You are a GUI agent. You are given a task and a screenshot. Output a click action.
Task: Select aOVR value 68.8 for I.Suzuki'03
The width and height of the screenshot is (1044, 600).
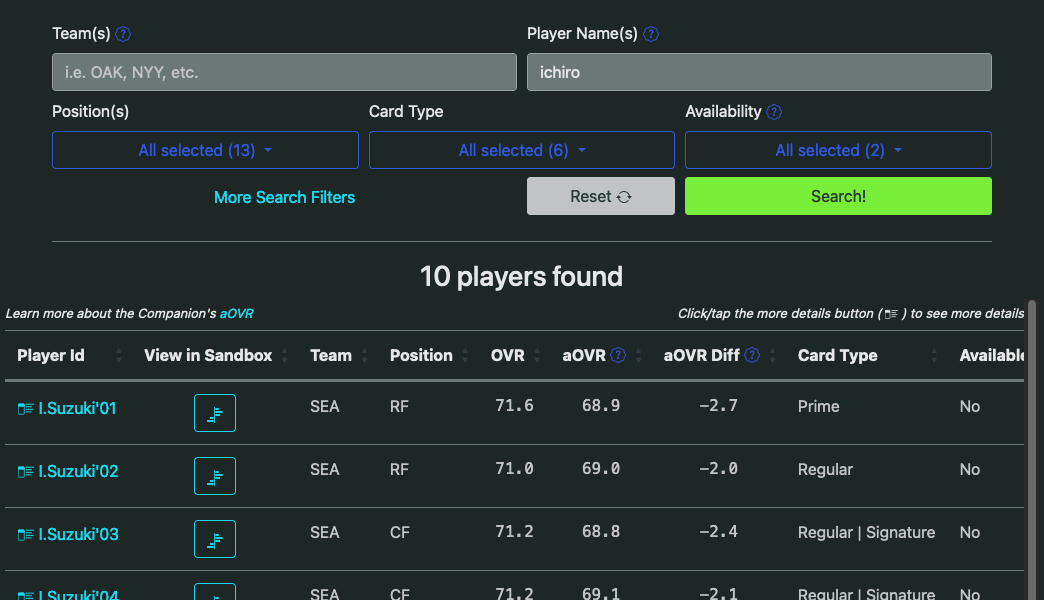[x=601, y=531]
